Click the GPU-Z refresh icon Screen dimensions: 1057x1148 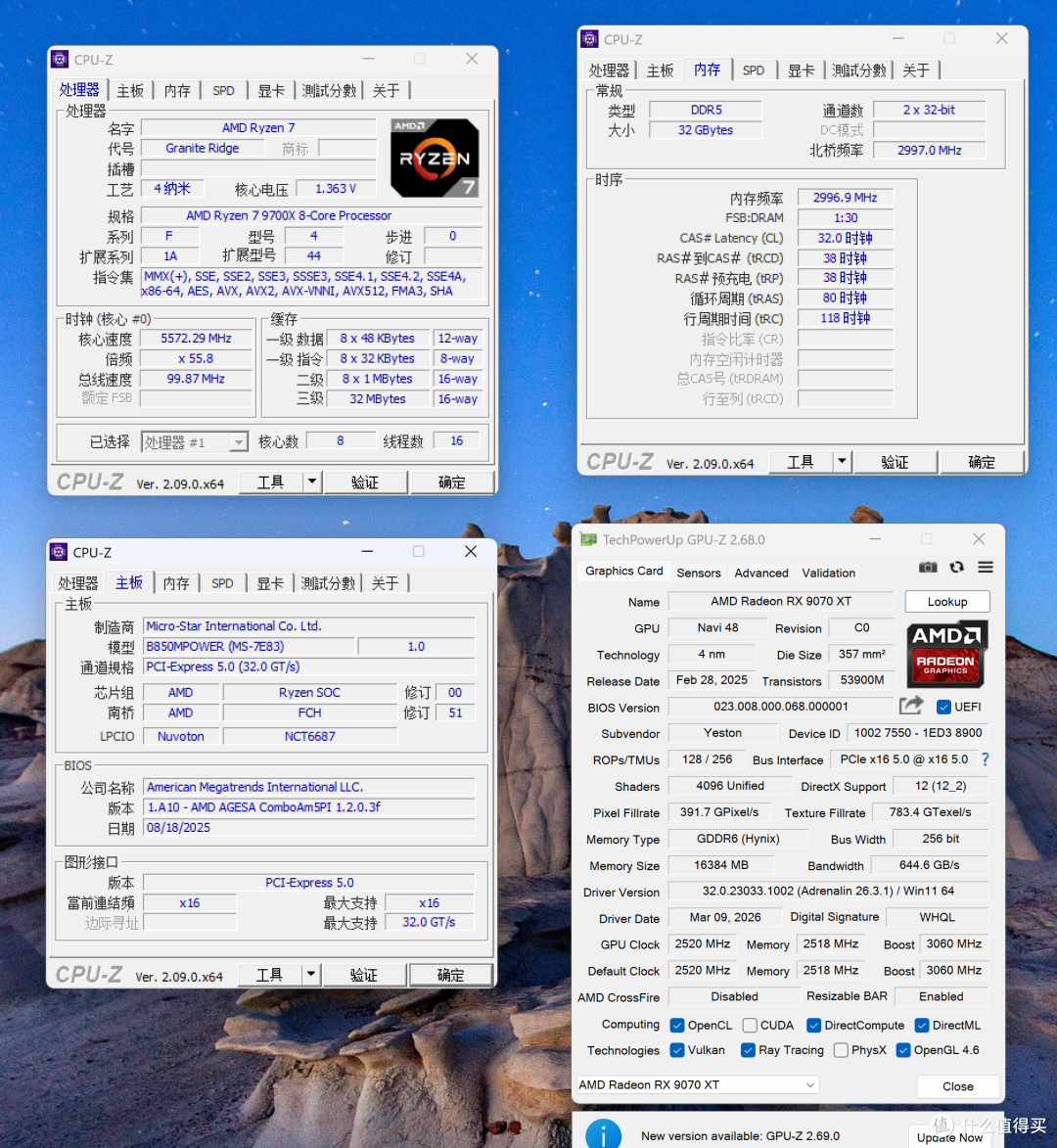click(957, 568)
